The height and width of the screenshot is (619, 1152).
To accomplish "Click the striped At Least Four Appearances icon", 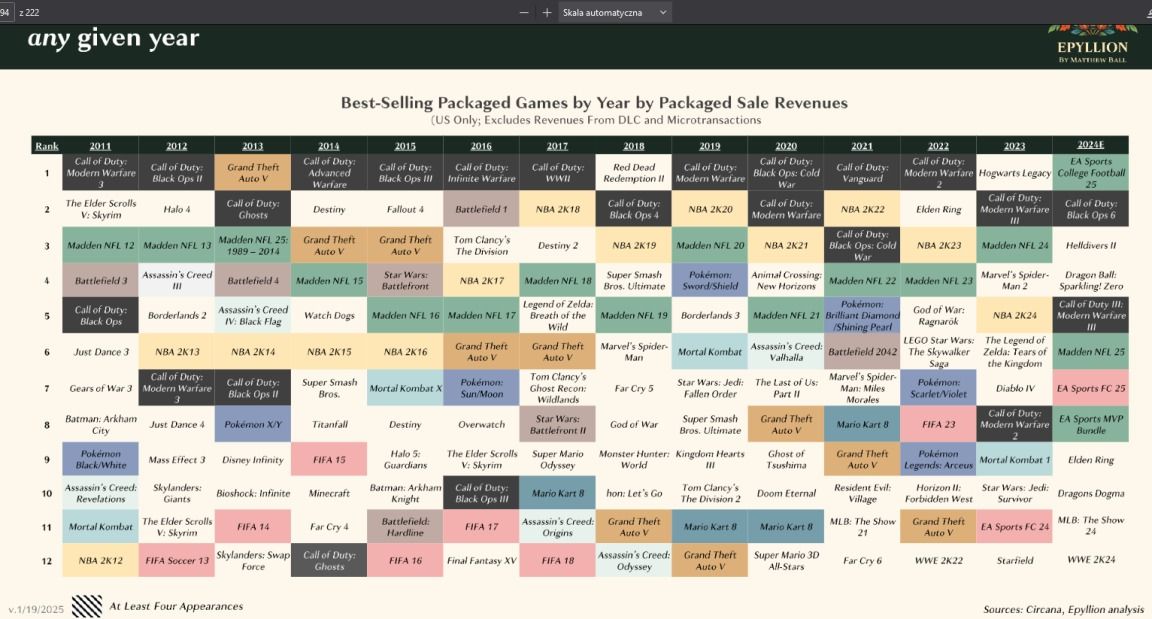I will click(87, 605).
